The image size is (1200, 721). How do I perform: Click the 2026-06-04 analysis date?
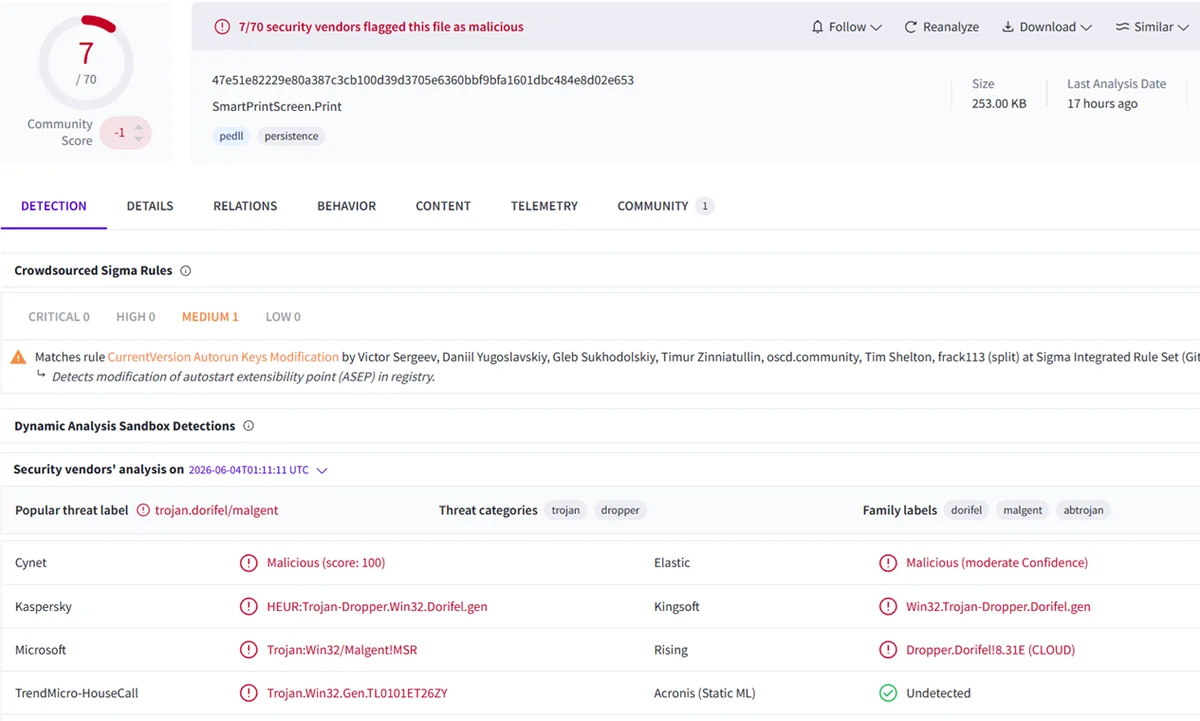pyautogui.click(x=249, y=470)
